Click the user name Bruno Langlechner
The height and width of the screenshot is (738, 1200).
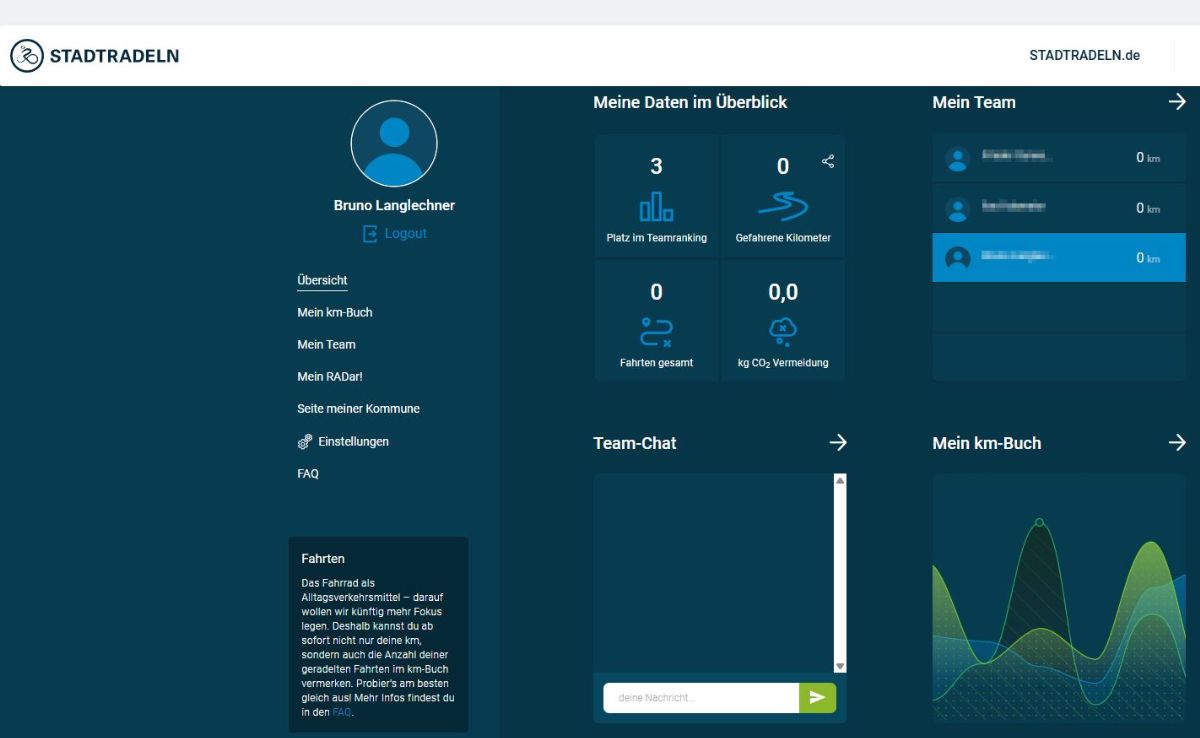tap(394, 205)
